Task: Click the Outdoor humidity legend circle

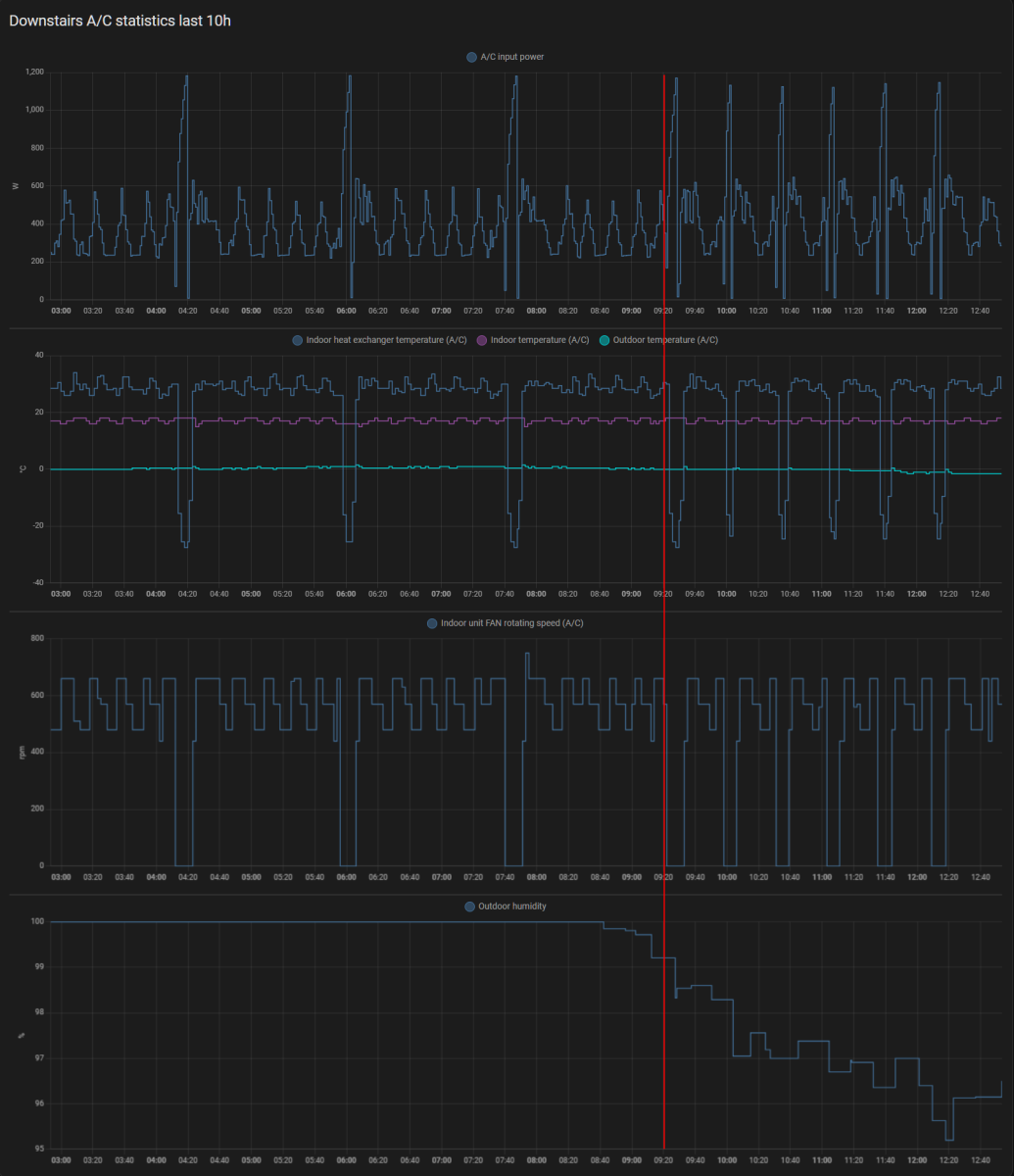Action: click(x=470, y=906)
